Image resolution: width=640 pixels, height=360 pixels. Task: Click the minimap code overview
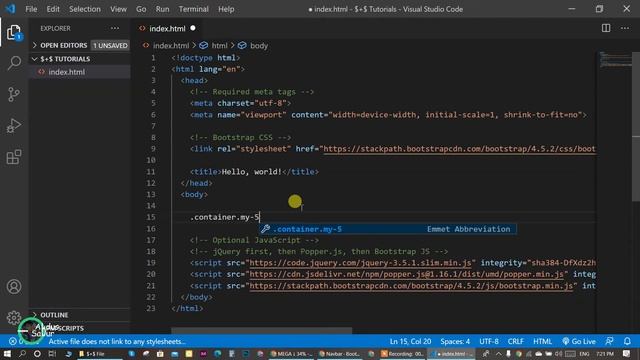point(615,59)
